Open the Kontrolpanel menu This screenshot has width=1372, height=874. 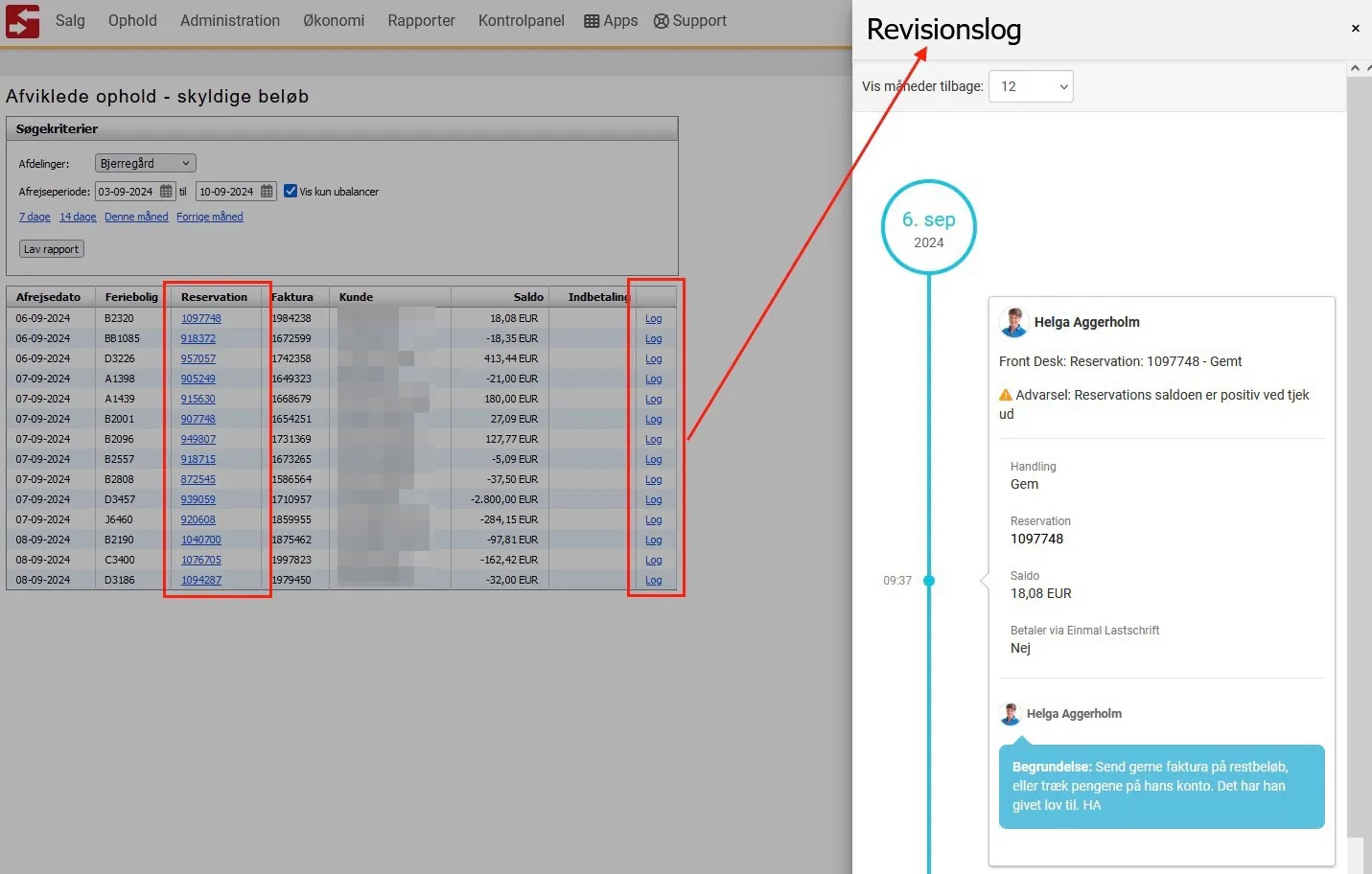pos(522,21)
